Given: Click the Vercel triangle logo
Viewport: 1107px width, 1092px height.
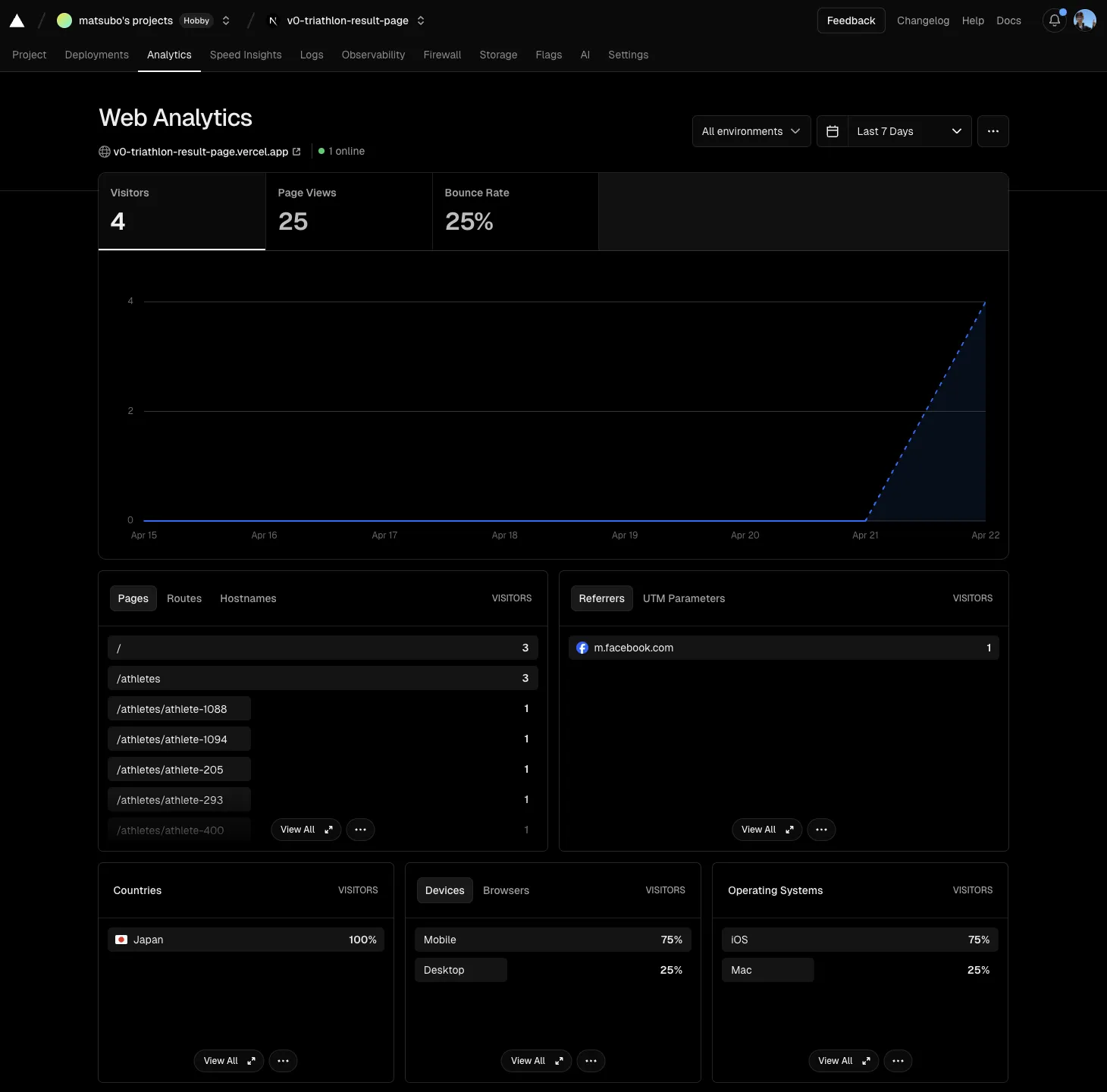Looking at the screenshot, I should 17,20.
